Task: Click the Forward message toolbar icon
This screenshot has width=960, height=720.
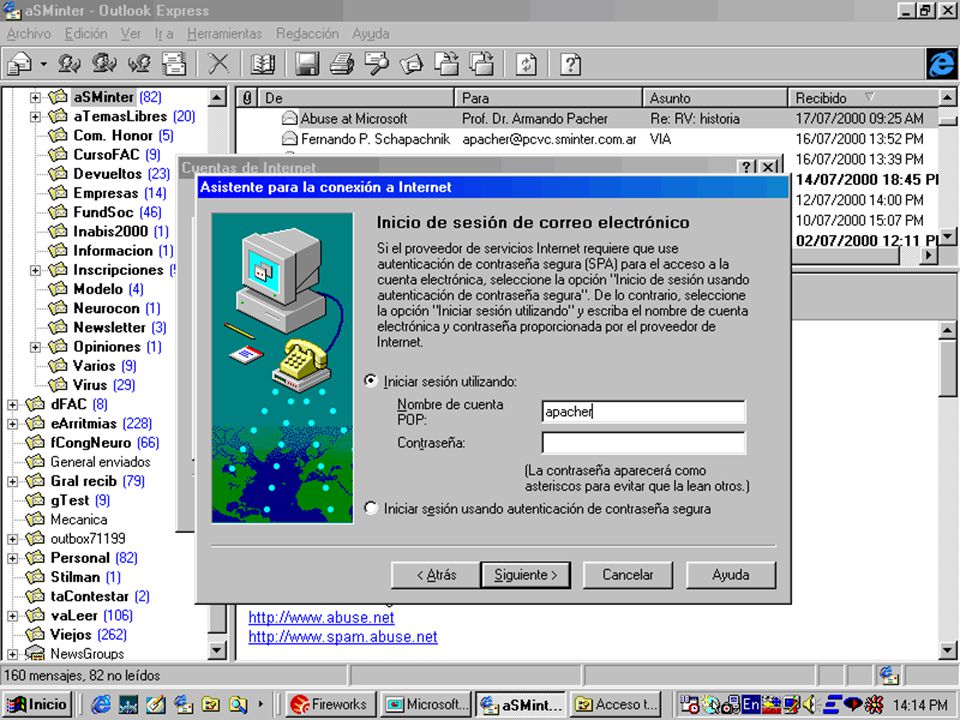Action: [140, 64]
